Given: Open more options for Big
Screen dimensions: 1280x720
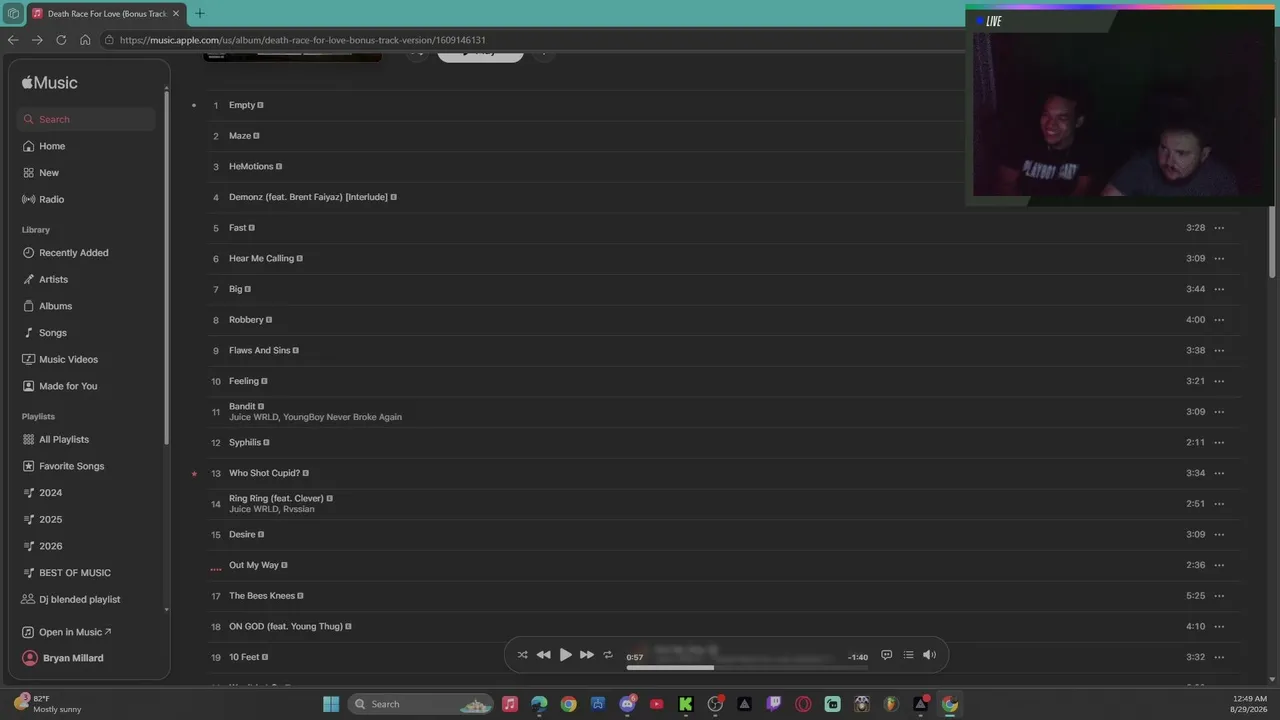Looking at the screenshot, I should 1219,289.
